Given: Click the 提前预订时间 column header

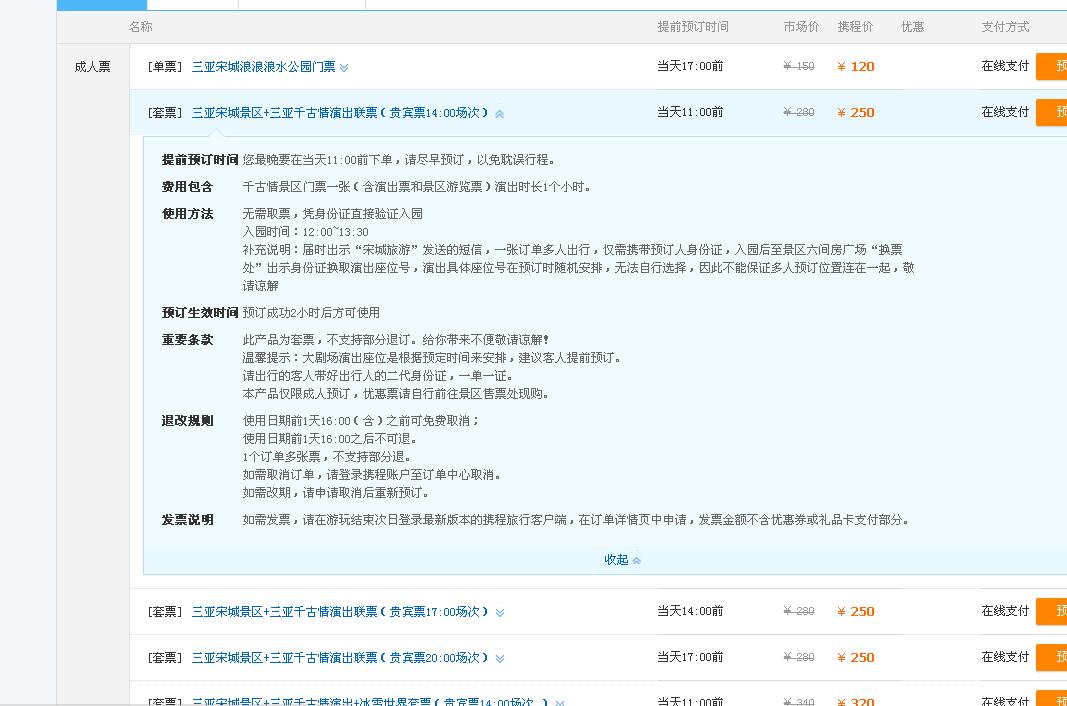Looking at the screenshot, I should pyautogui.click(x=693, y=27).
